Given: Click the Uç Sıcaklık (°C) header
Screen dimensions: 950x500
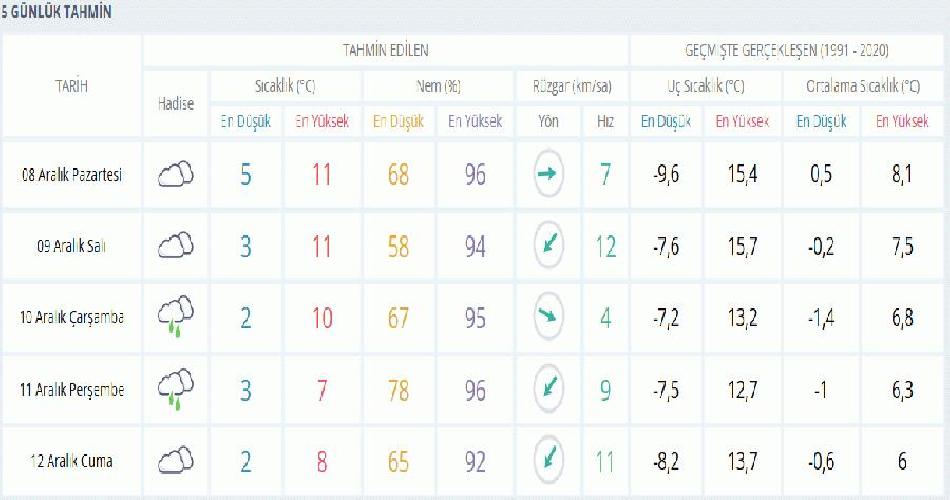Looking at the screenshot, I should (705, 86).
